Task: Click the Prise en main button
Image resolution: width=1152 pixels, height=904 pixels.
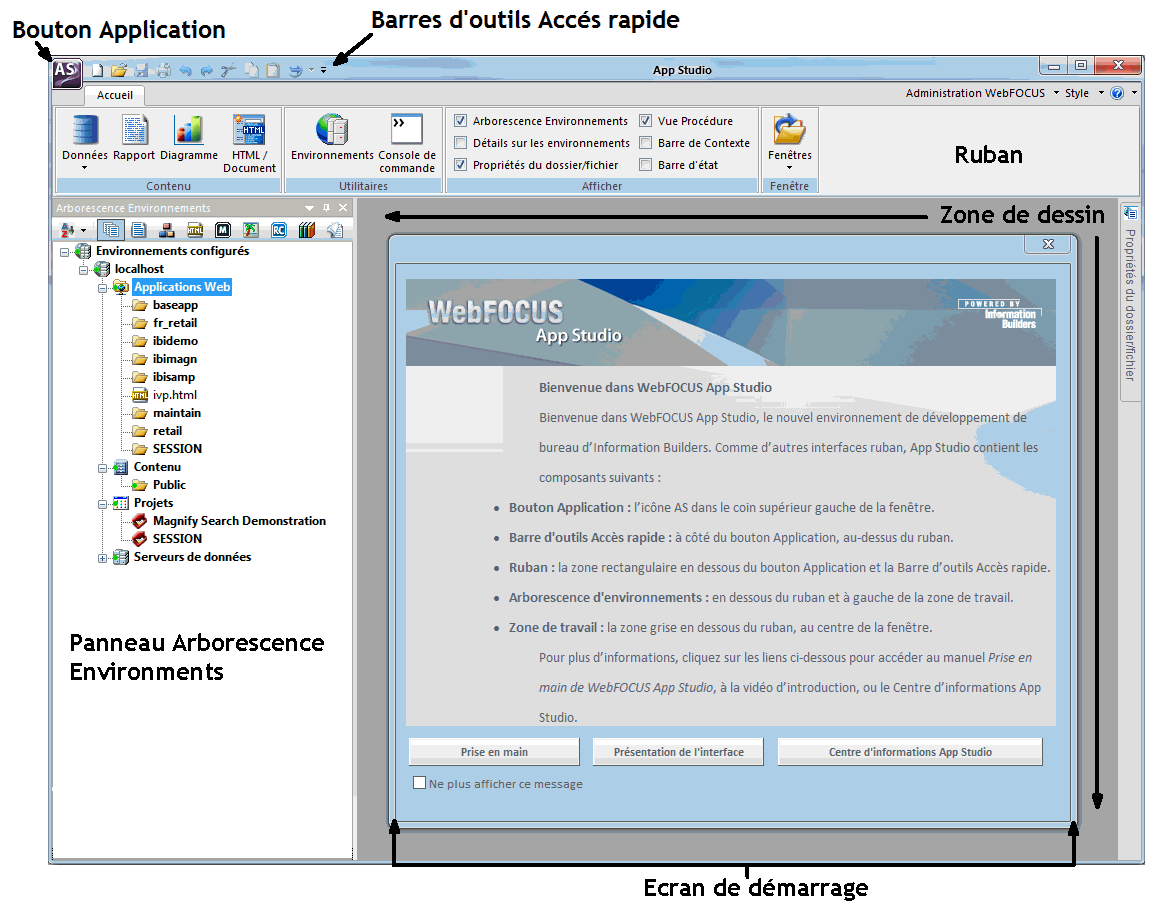Action: pyautogui.click(x=494, y=752)
